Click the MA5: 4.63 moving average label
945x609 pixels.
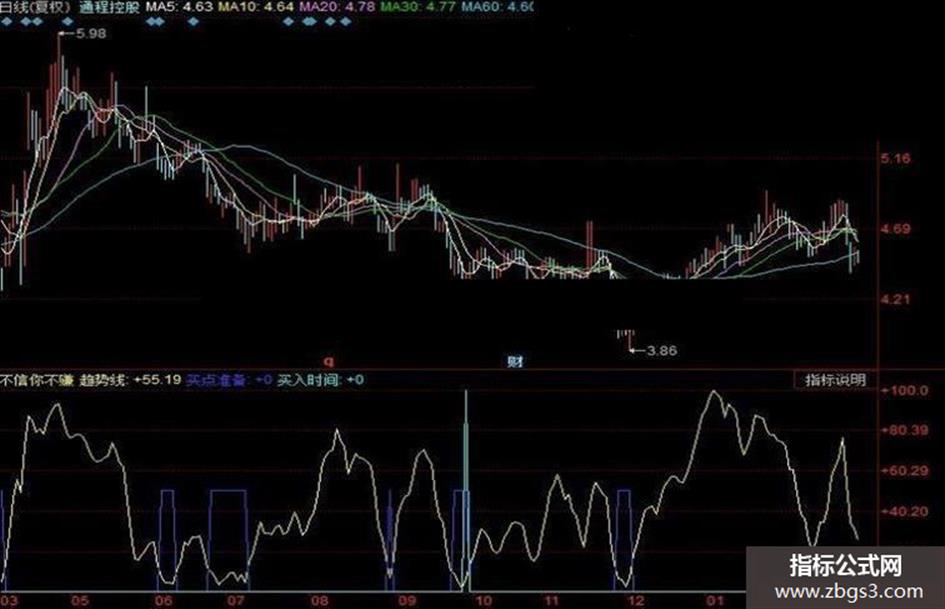tap(180, 7)
